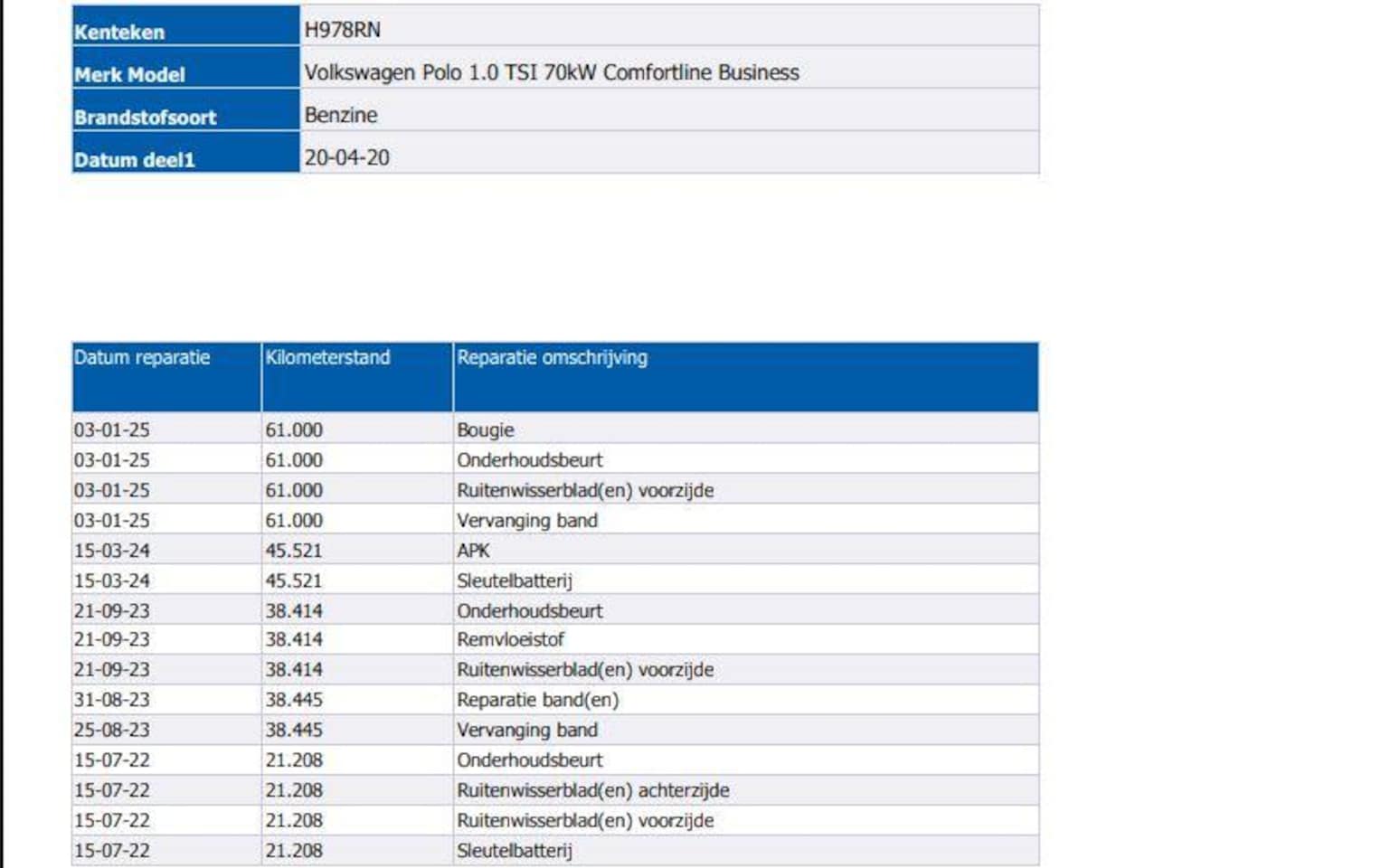The width and height of the screenshot is (1381, 868).
Task: Click the Reparatie omschrijving column header
Action: click(x=552, y=358)
